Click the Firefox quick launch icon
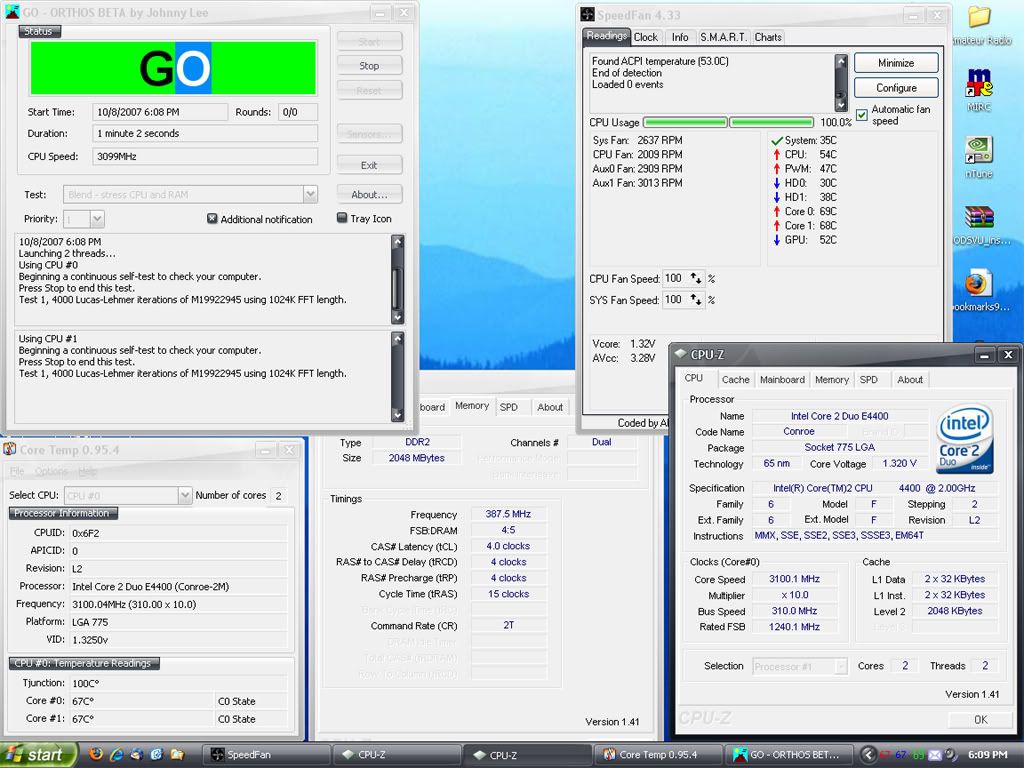1024x768 pixels. 96,754
